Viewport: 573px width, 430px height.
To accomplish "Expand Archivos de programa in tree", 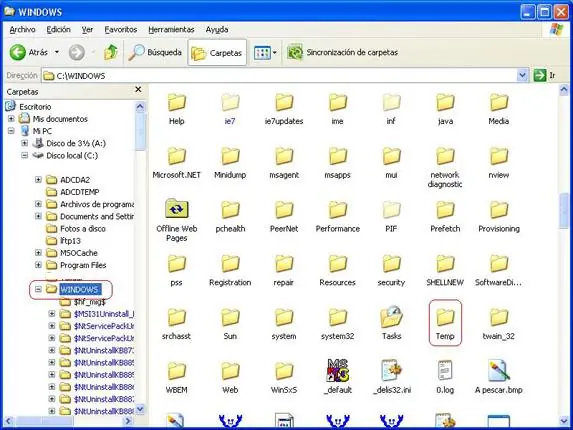I will [38, 204].
